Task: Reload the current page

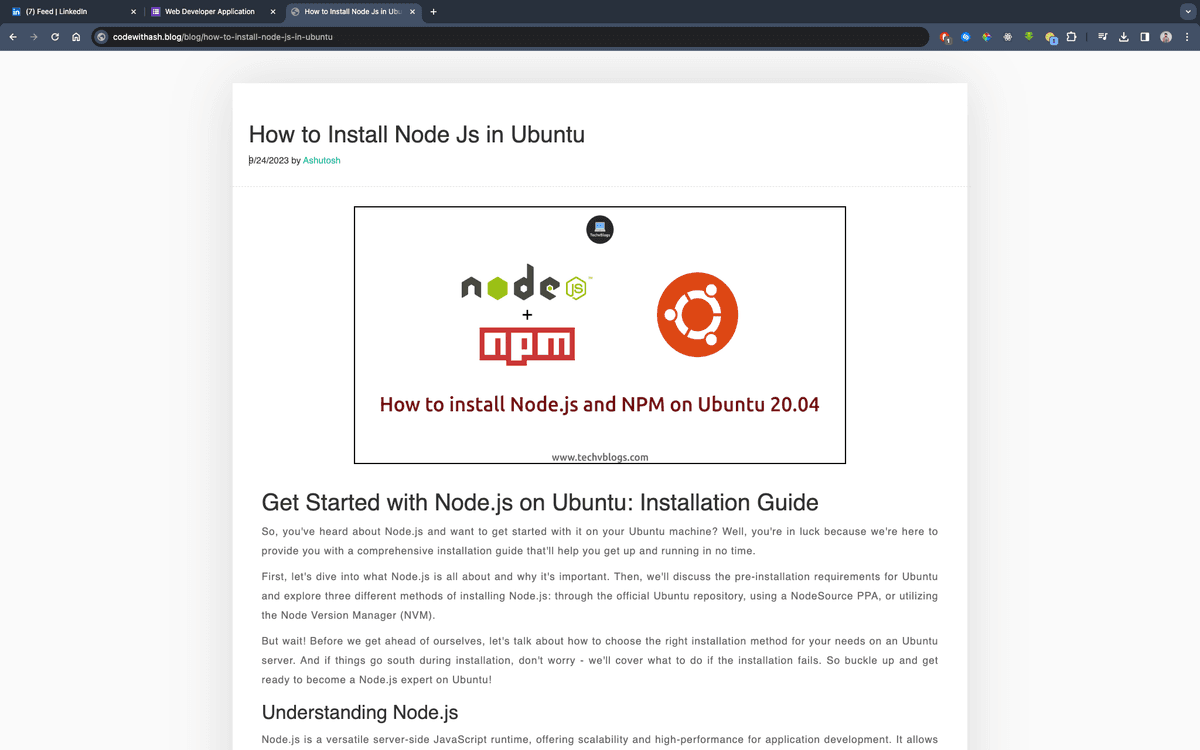Action: pyautogui.click(x=55, y=37)
